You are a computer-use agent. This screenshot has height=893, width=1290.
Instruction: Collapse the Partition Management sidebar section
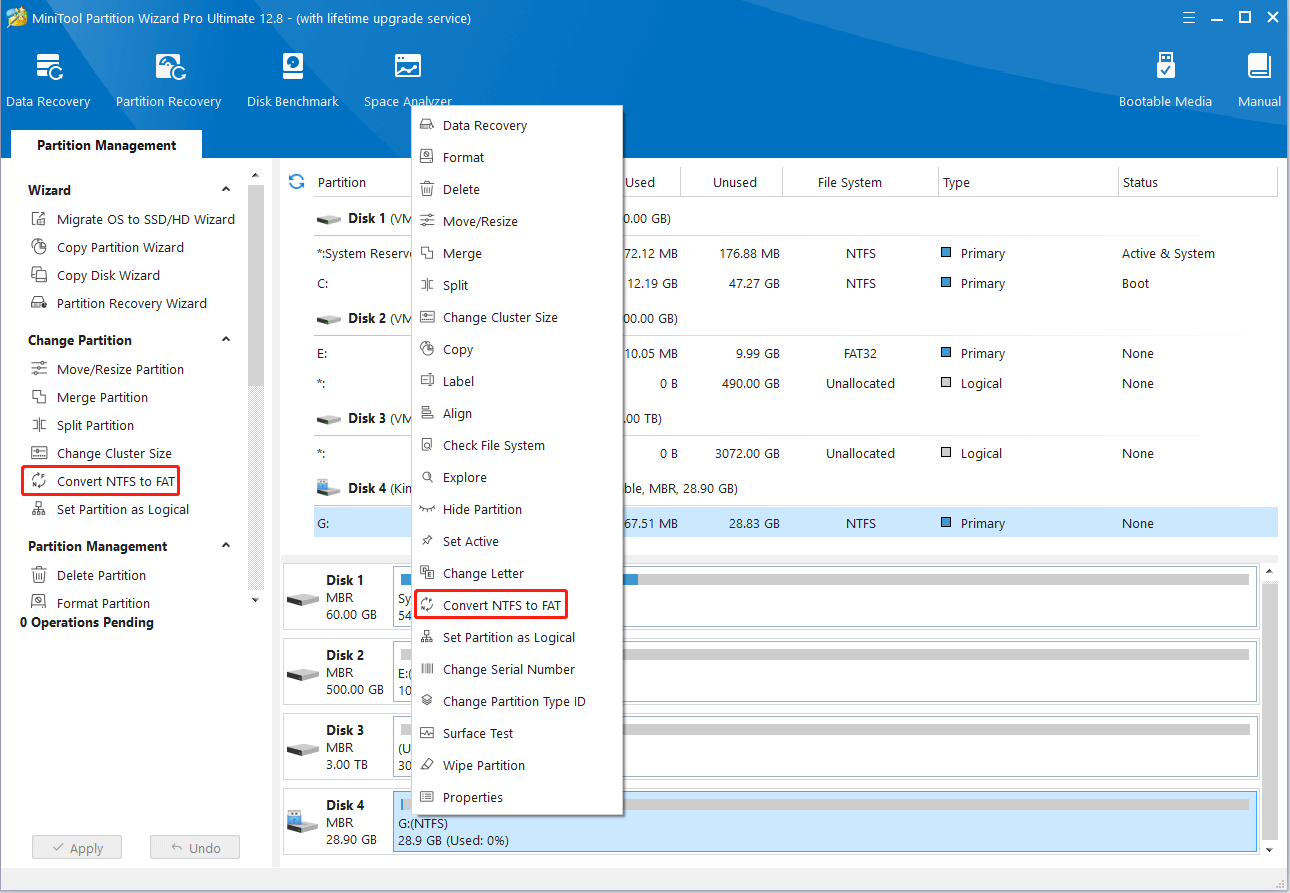226,546
